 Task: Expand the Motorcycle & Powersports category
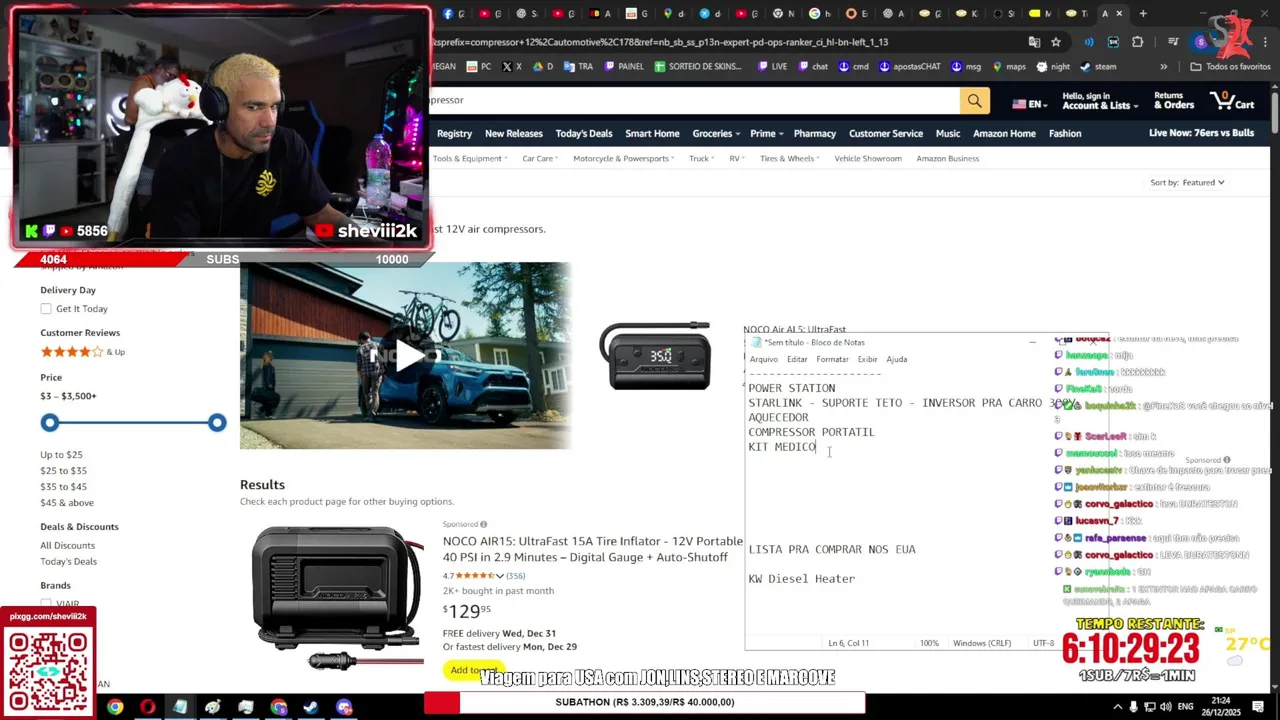[x=624, y=158]
